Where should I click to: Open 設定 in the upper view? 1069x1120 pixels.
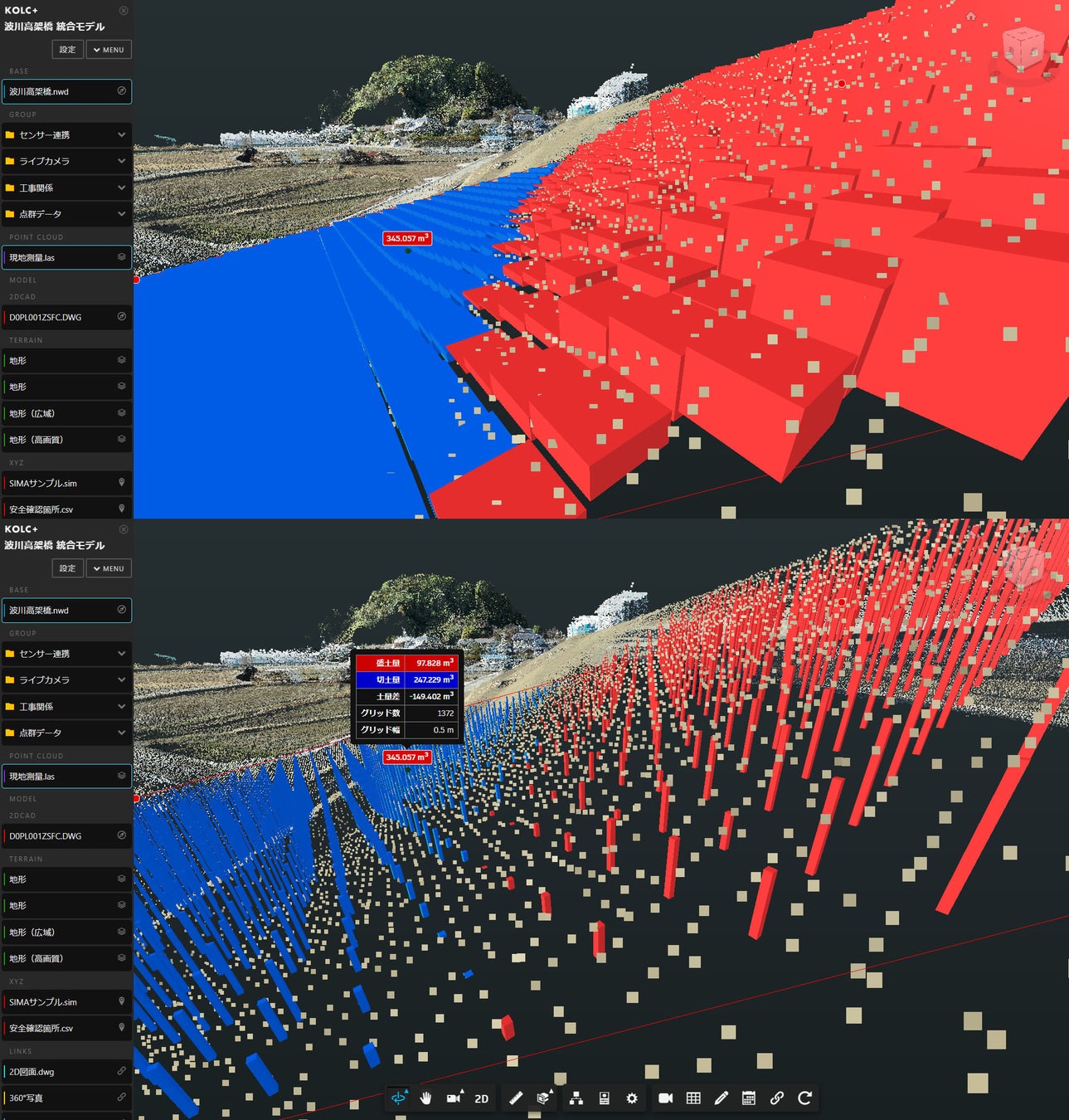67,50
